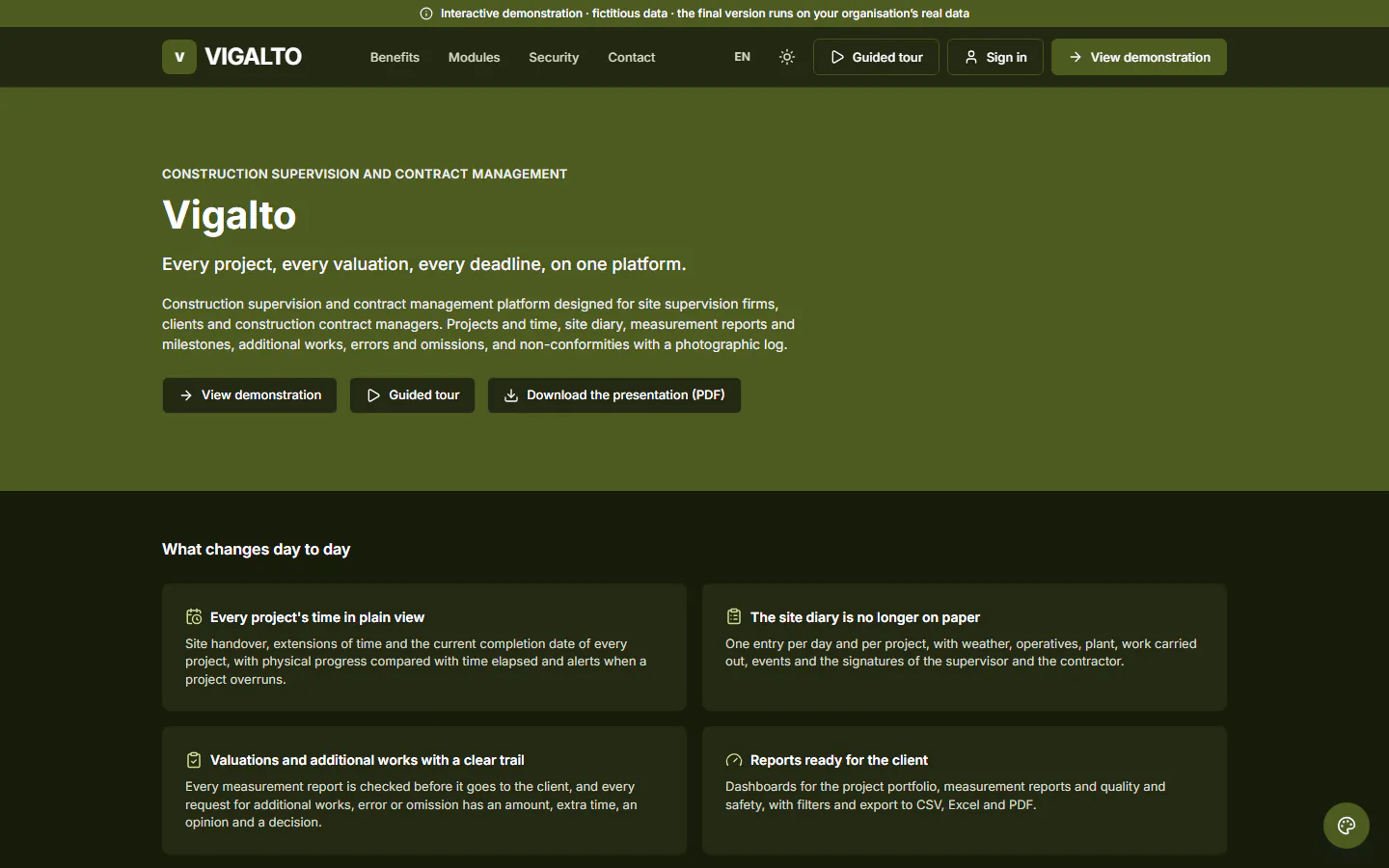Click the calendar-clock icon beside project's time card
1389x868 pixels.
coord(194,617)
